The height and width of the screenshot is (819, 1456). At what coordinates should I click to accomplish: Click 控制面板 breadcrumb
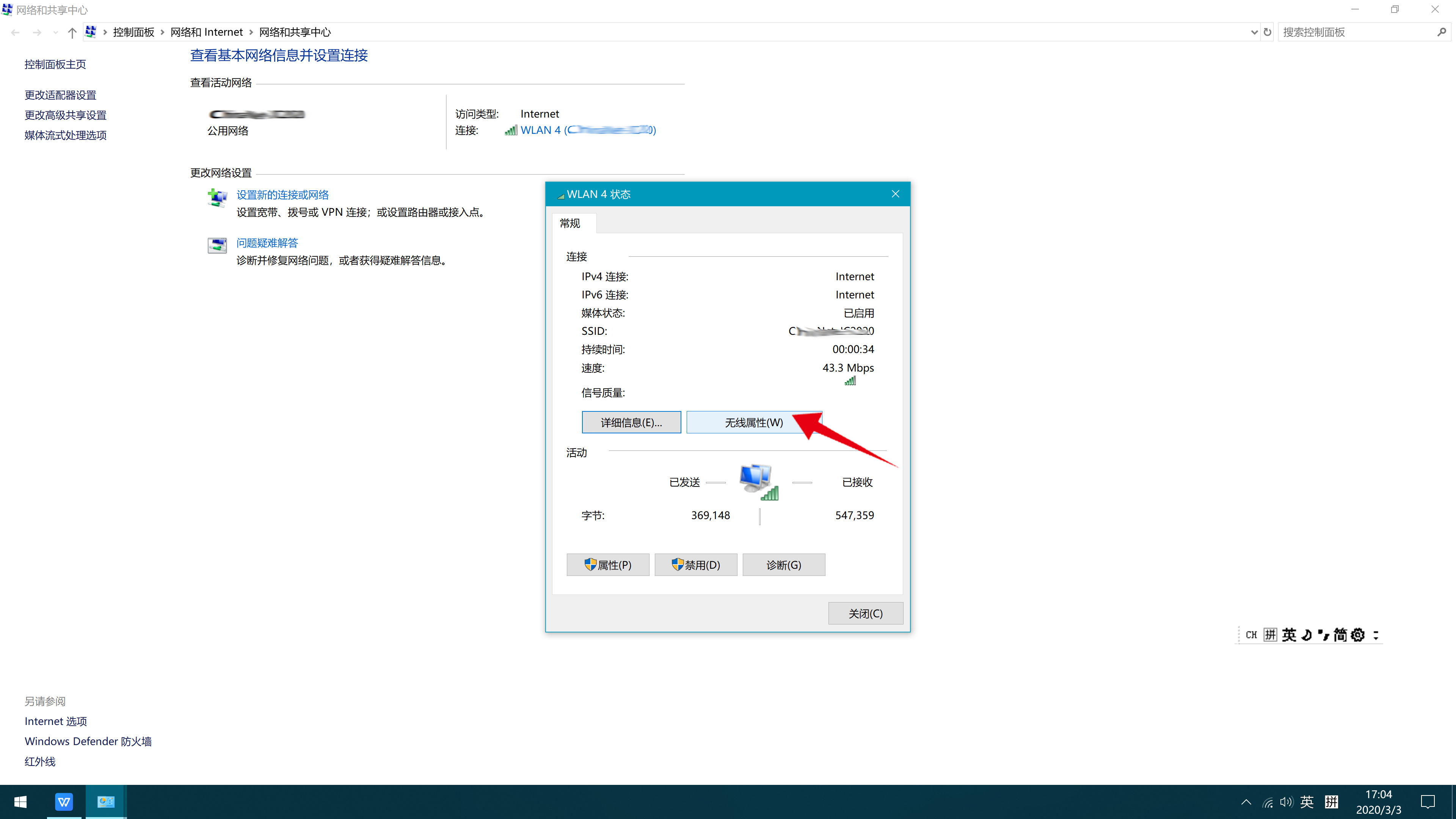pos(133,32)
